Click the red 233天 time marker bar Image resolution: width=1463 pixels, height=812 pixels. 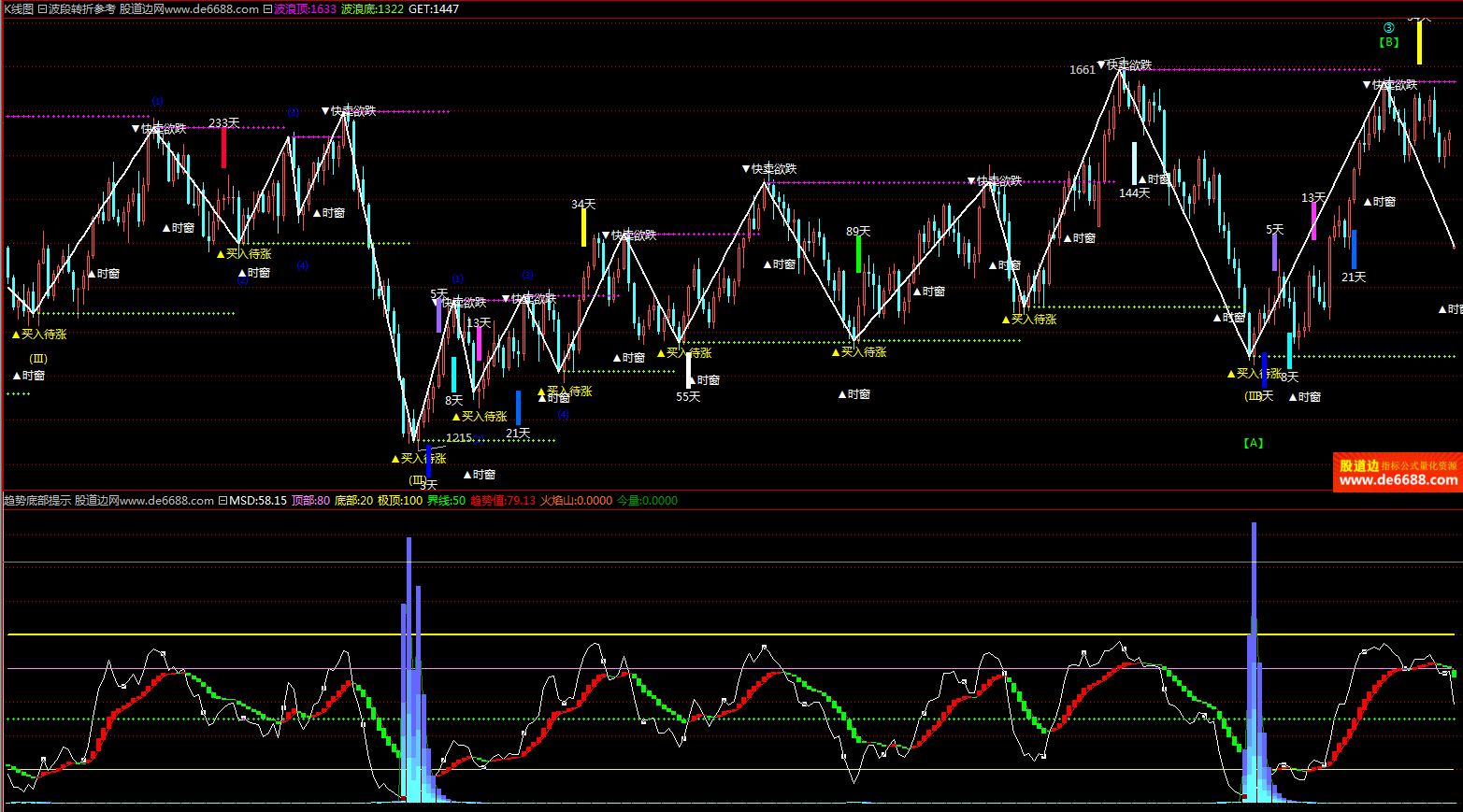(x=223, y=148)
